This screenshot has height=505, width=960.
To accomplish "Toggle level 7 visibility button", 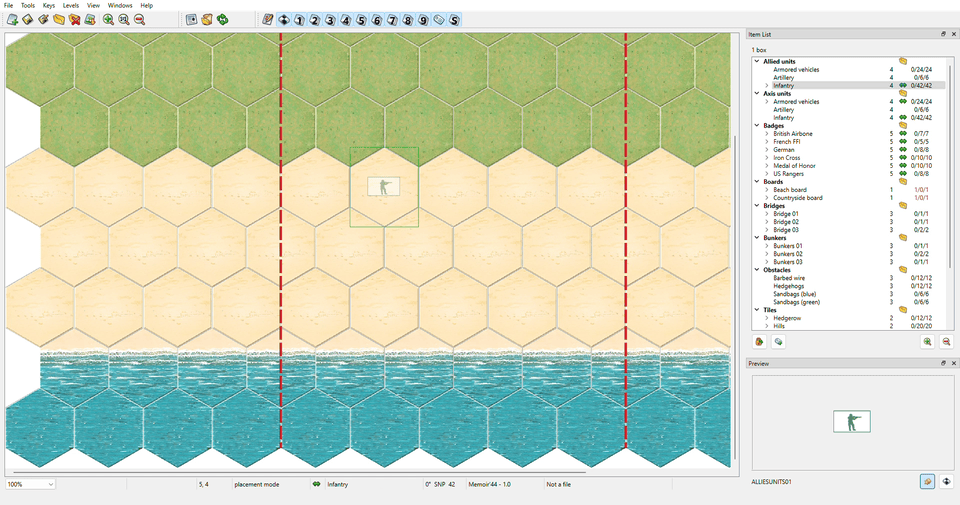I will [x=392, y=20].
